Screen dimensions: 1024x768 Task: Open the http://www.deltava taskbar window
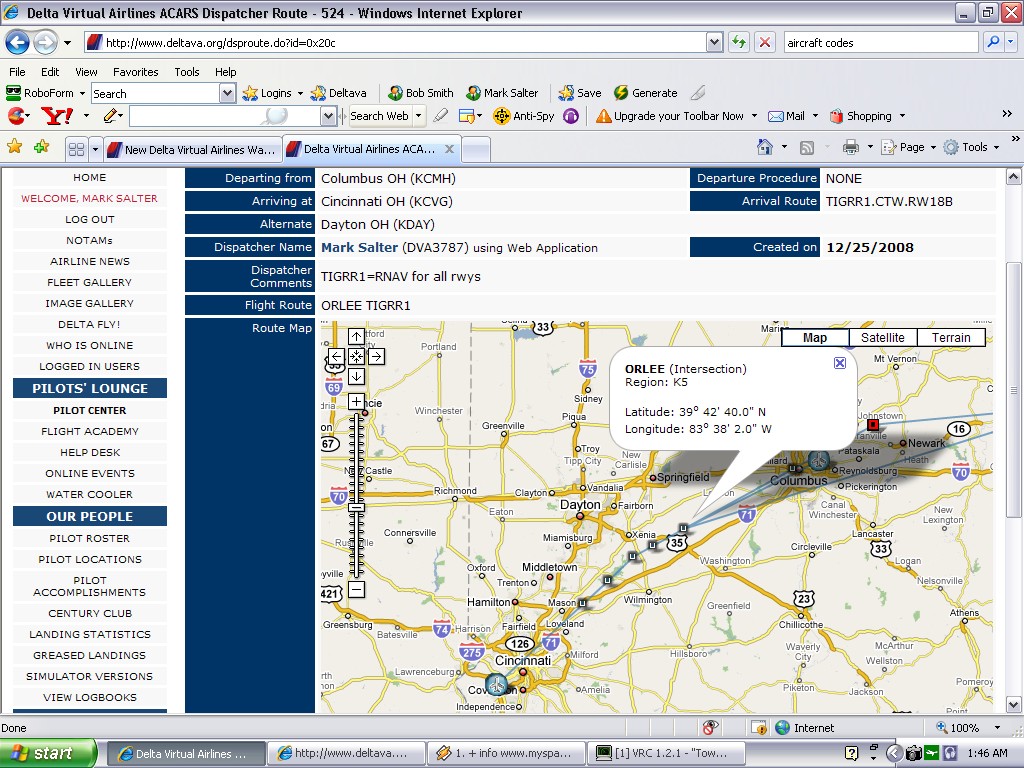(346, 754)
